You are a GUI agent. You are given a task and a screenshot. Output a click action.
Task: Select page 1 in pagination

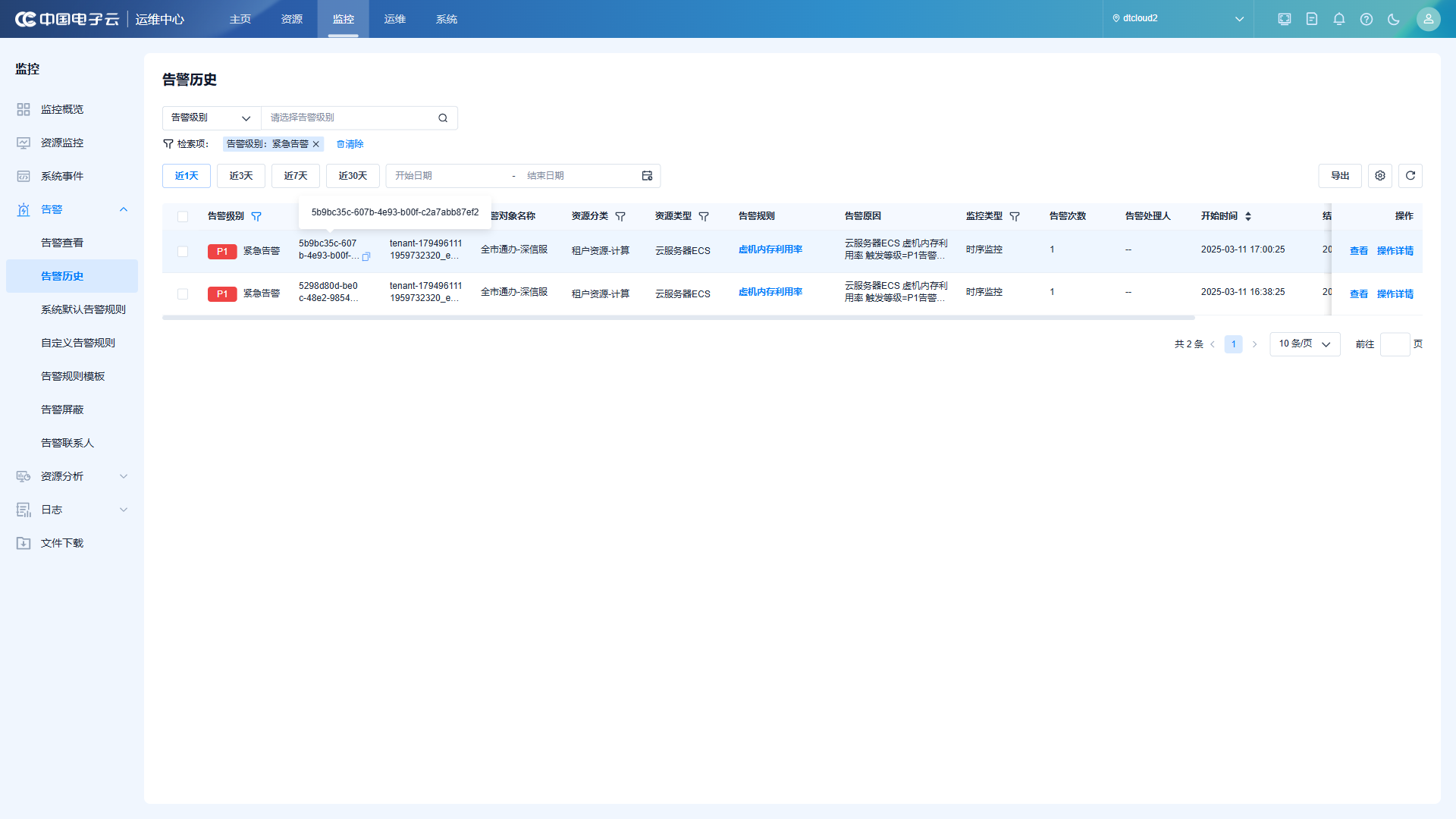pos(1234,344)
